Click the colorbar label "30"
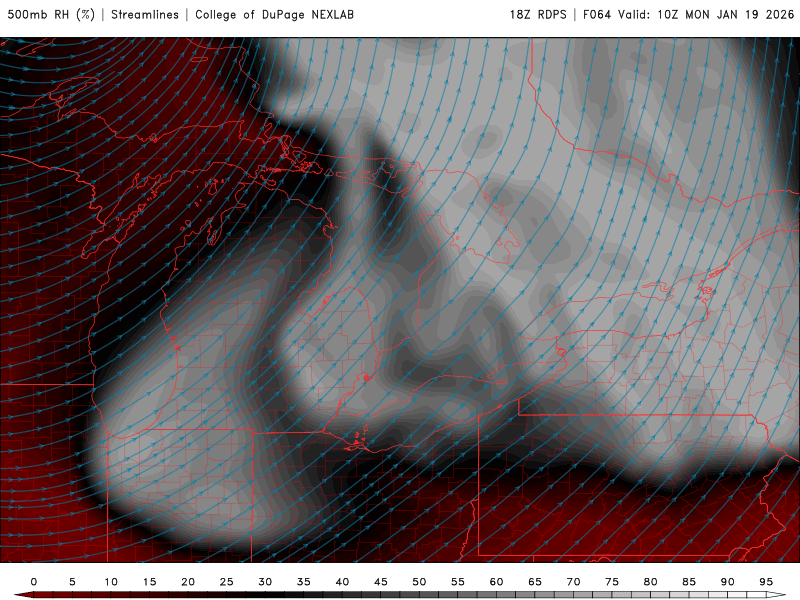 point(265,582)
